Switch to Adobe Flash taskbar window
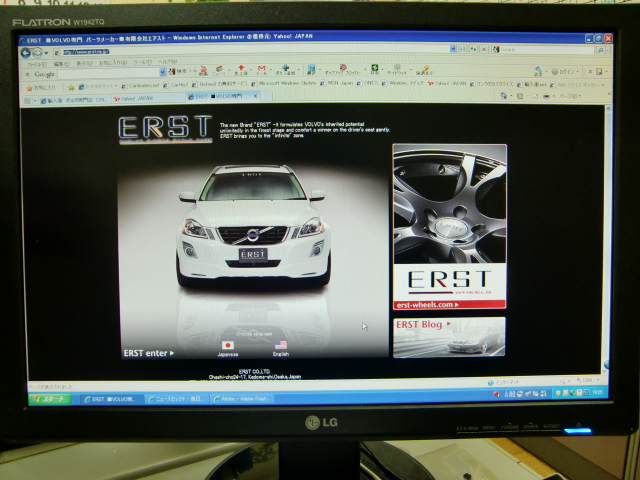Viewport: 640px width, 480px height. pos(242,398)
